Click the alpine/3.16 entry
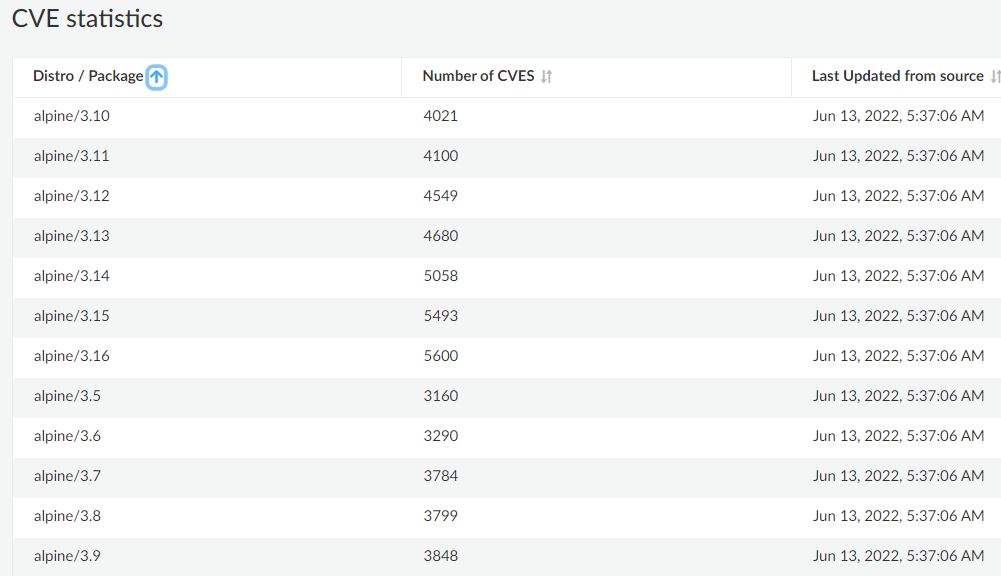Image resolution: width=1001 pixels, height=576 pixels. (x=71, y=356)
